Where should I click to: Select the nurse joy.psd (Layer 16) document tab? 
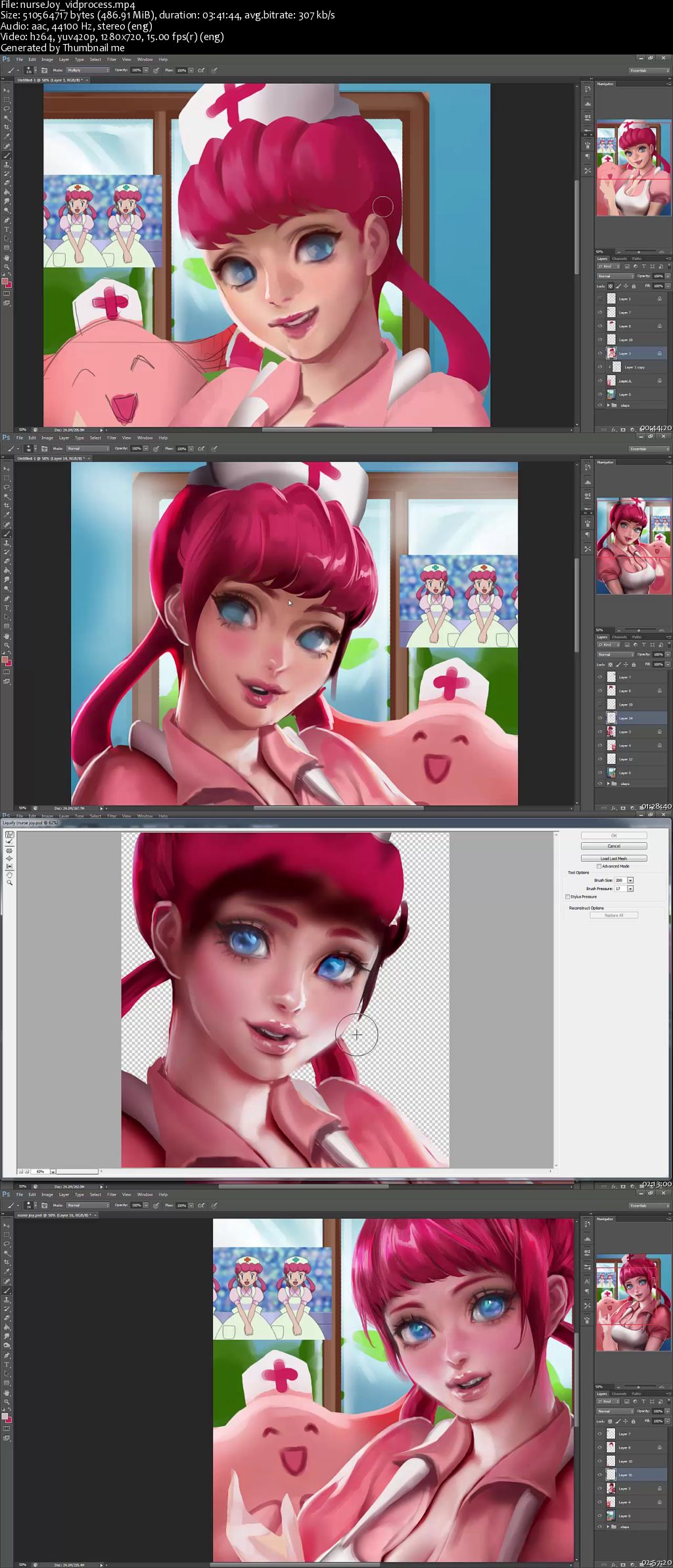[53, 1215]
